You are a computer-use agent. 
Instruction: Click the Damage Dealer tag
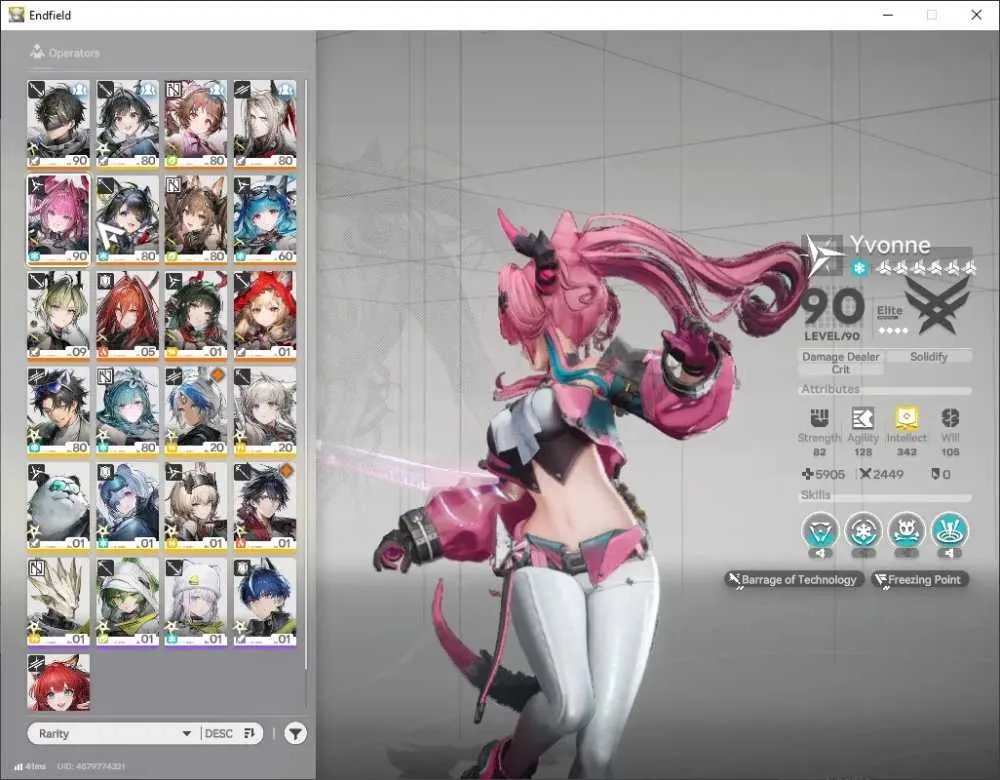point(841,357)
